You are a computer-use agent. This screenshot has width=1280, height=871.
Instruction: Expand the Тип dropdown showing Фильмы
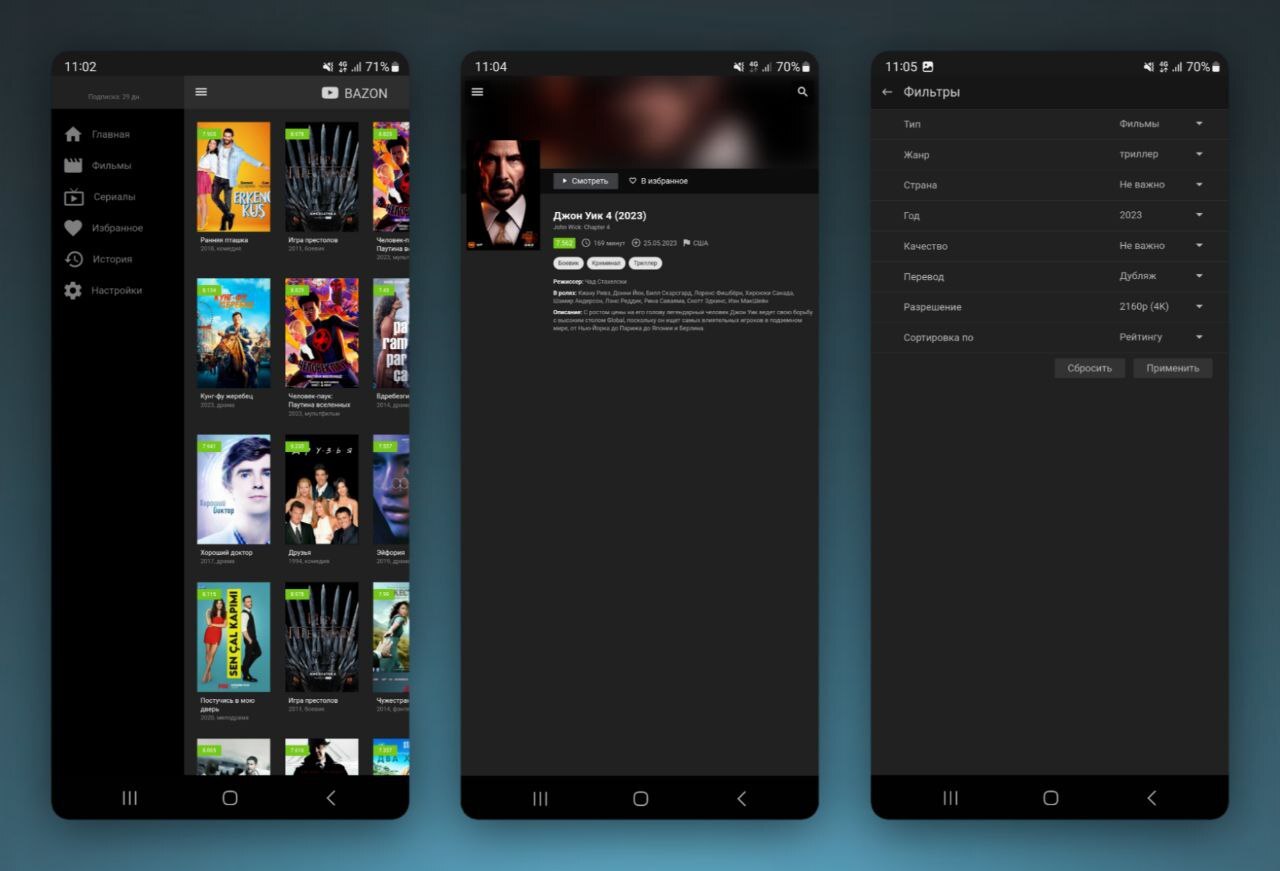coord(1161,124)
